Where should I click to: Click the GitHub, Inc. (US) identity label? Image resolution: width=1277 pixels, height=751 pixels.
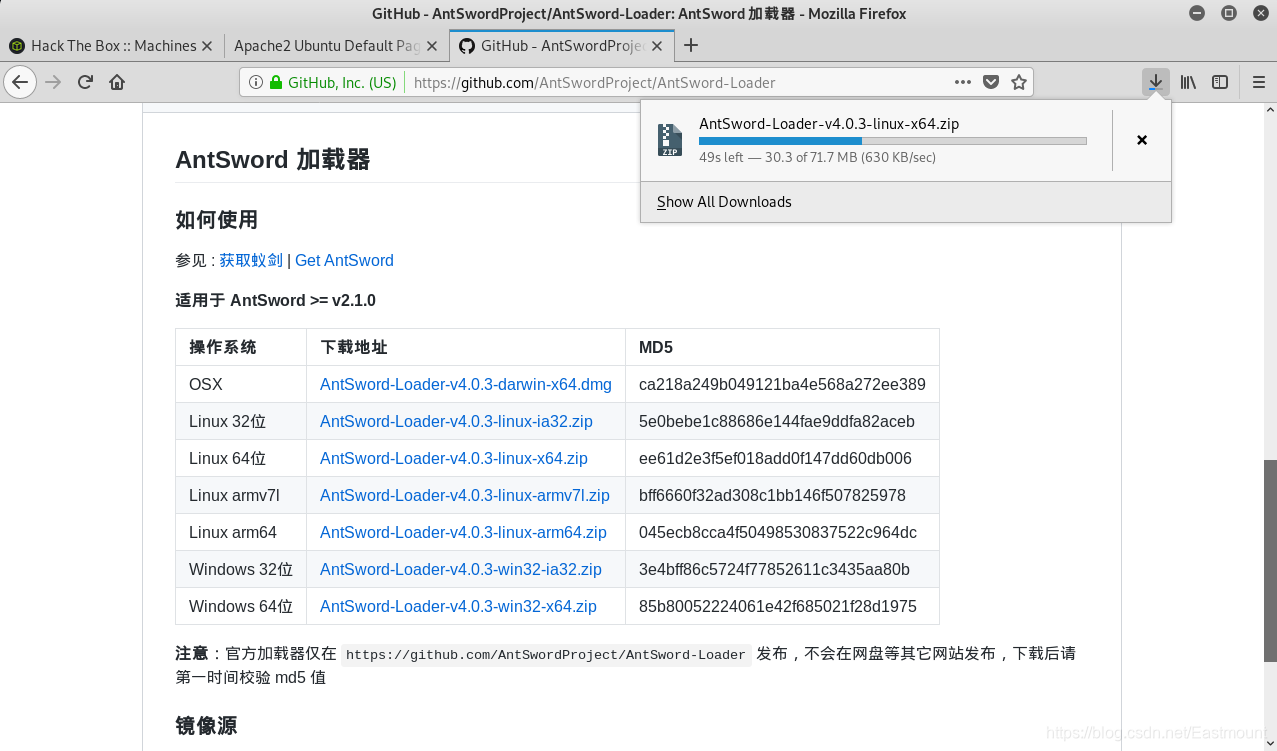(x=342, y=82)
